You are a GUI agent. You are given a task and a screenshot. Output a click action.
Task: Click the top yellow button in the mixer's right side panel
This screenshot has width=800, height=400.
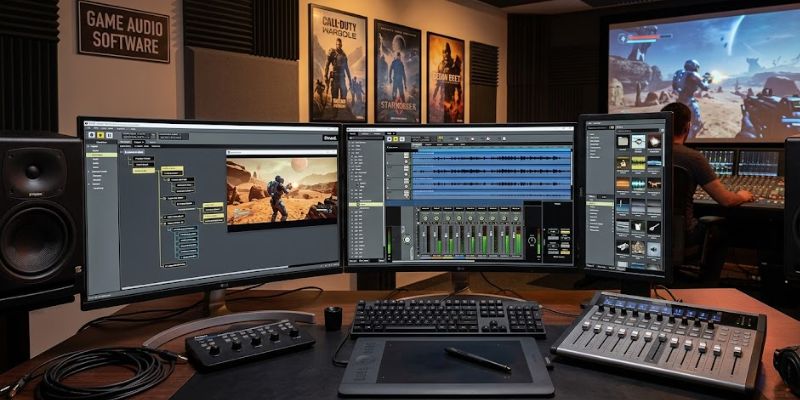pyautogui.click(x=565, y=232)
